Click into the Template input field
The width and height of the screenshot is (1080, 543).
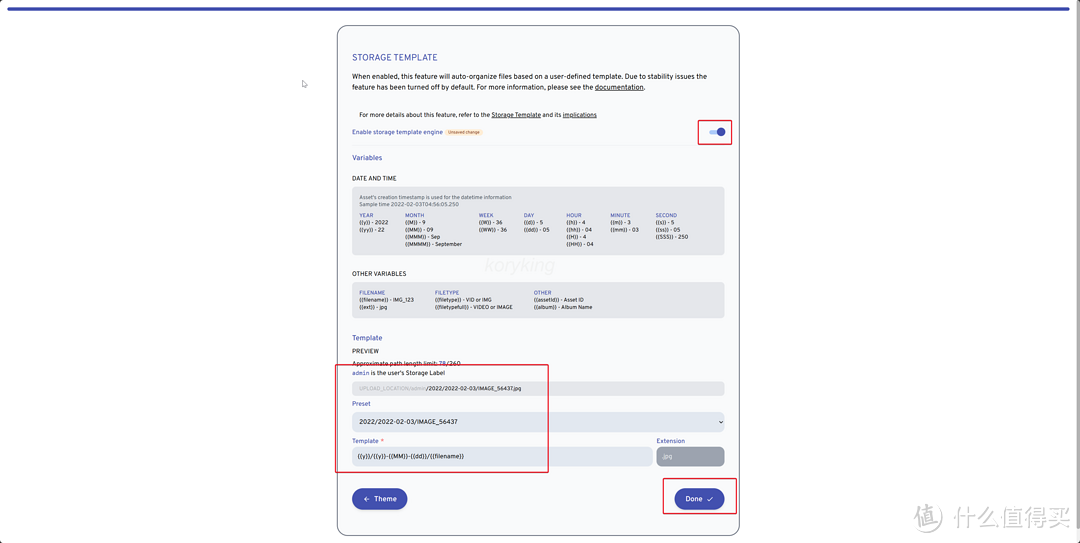(x=488, y=456)
